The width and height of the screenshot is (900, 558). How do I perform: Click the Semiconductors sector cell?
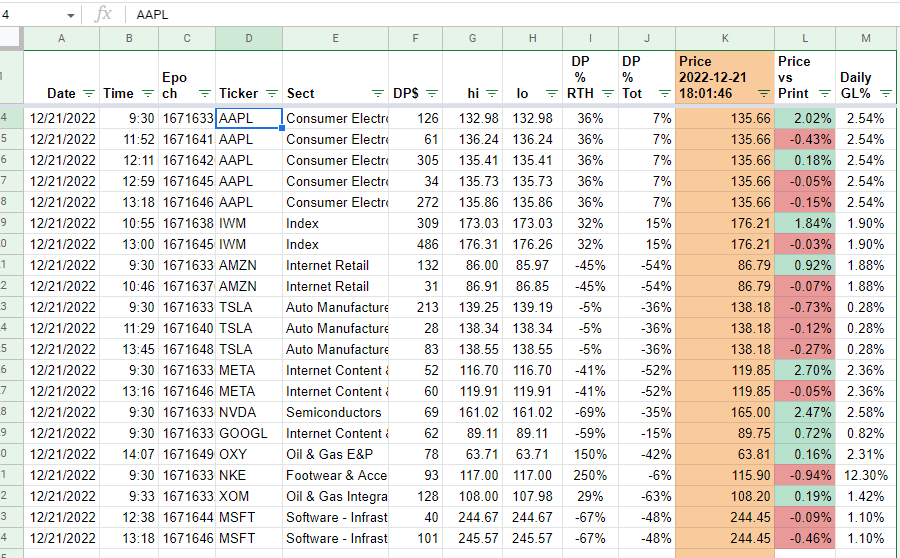(335, 412)
